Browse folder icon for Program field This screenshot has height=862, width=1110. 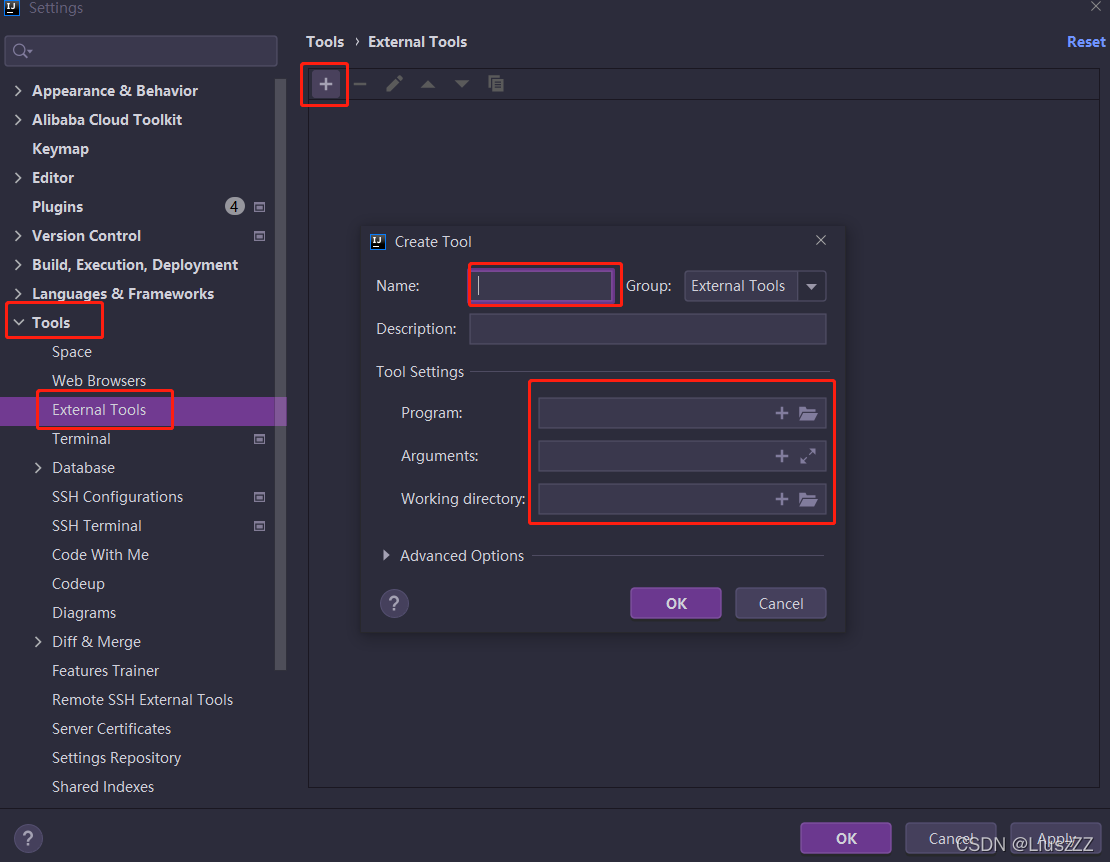(x=808, y=413)
